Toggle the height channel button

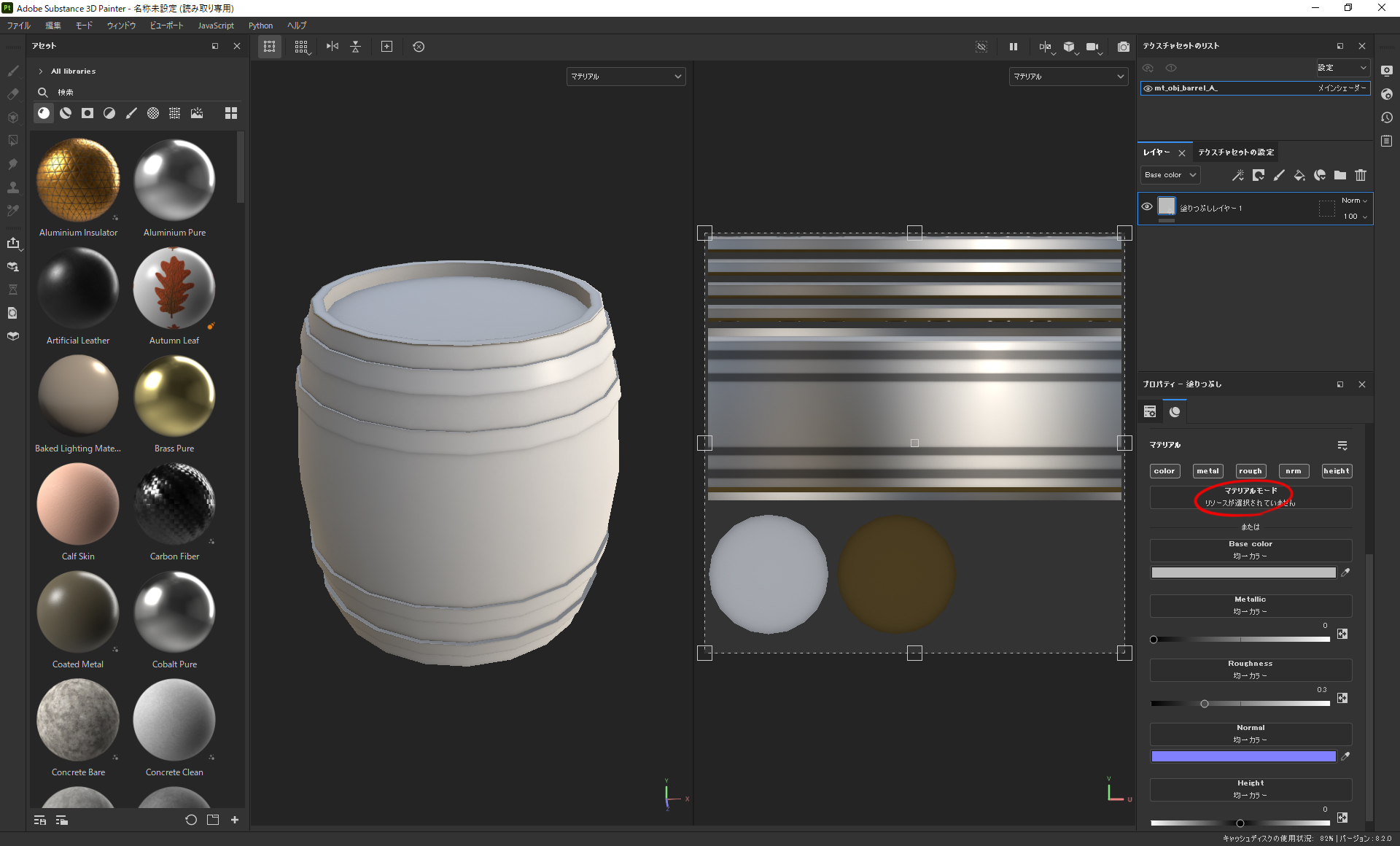pyautogui.click(x=1337, y=471)
